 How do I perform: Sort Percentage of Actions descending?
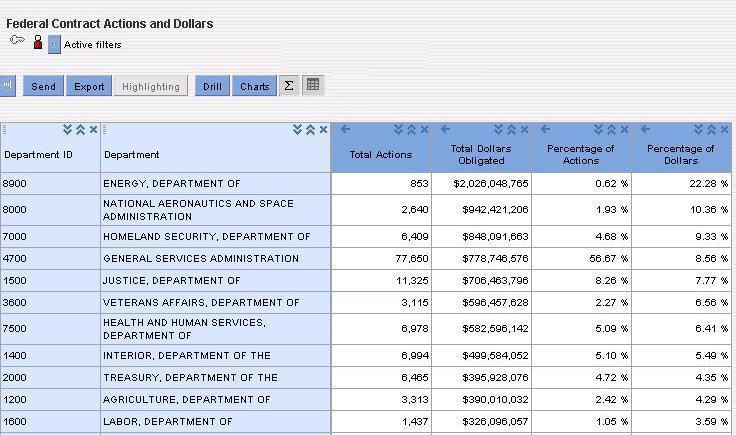(598, 130)
